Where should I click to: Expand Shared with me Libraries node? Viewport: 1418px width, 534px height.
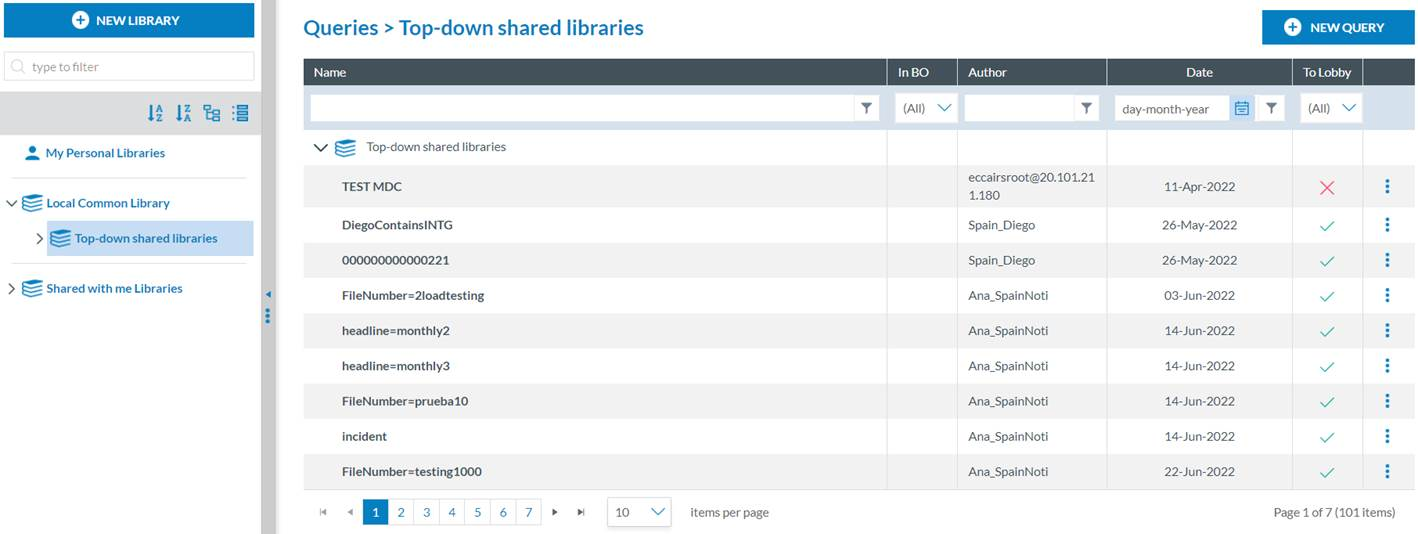tap(12, 289)
